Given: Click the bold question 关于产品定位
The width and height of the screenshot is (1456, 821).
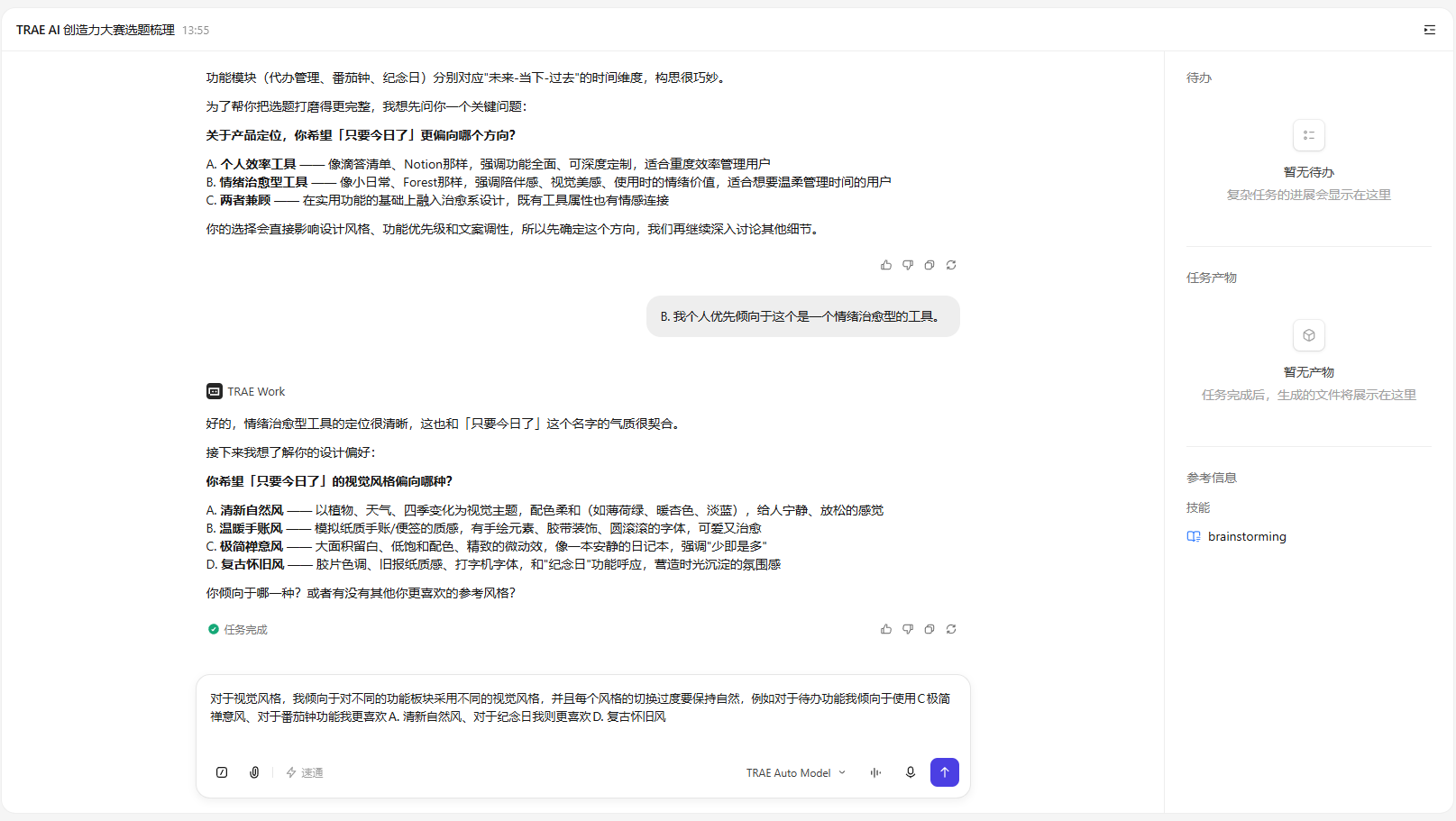Looking at the screenshot, I should click(361, 135).
